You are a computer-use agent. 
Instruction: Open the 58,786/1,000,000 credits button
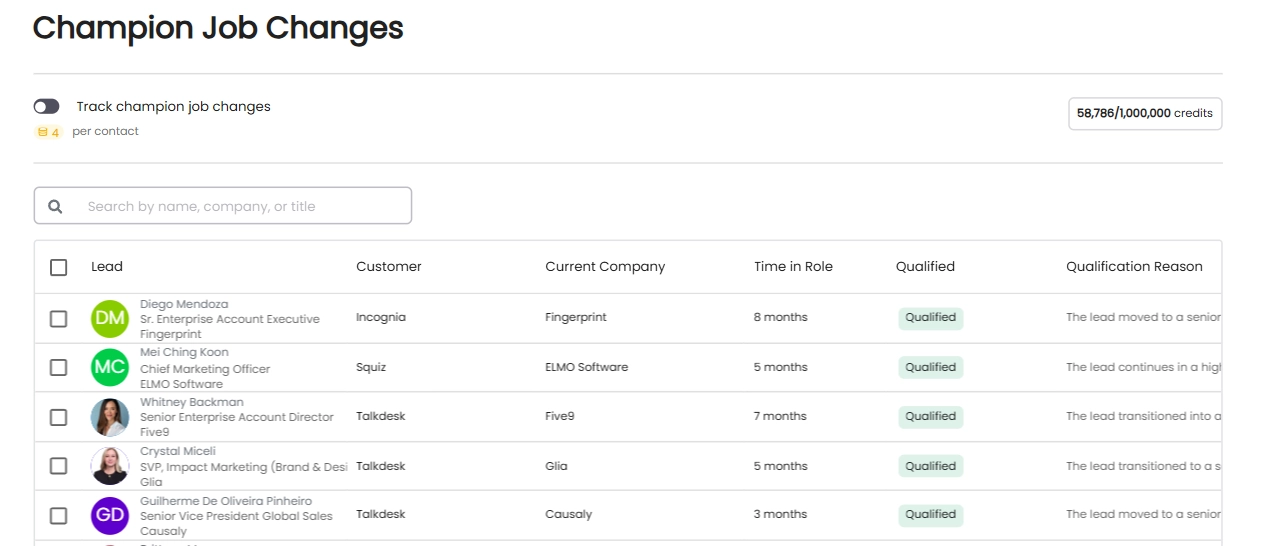[x=1145, y=114]
